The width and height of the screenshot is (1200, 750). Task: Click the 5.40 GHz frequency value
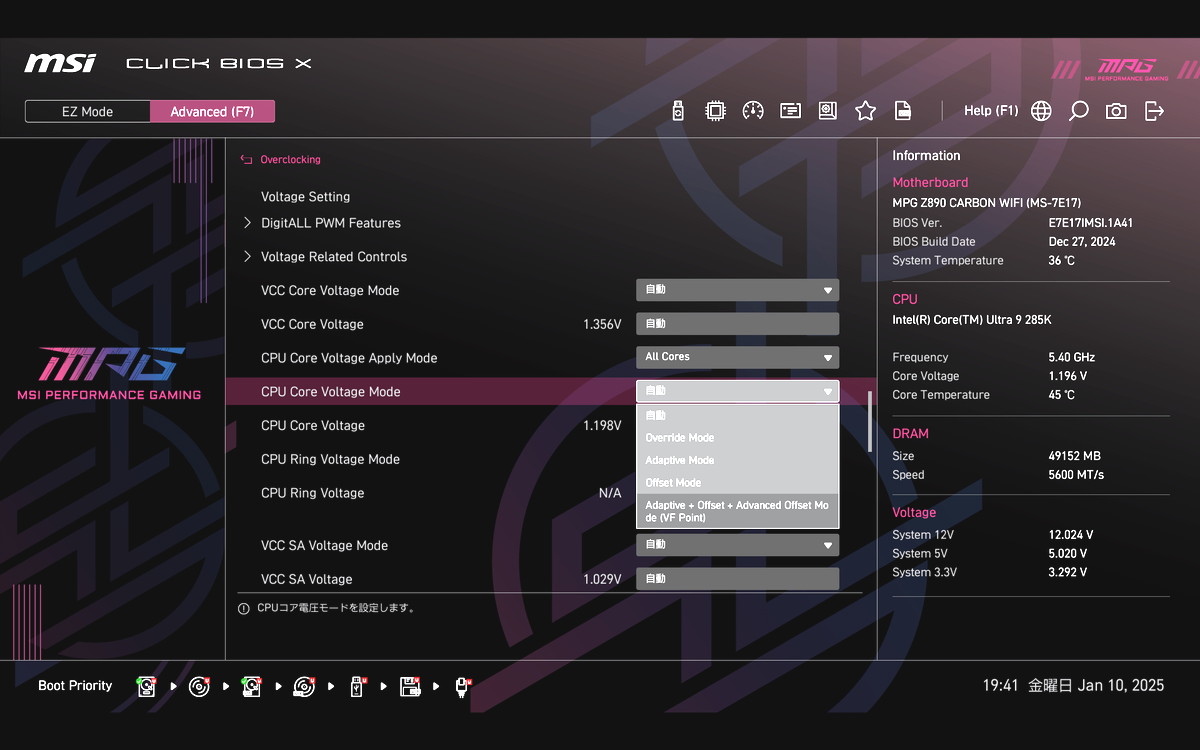tap(1071, 357)
